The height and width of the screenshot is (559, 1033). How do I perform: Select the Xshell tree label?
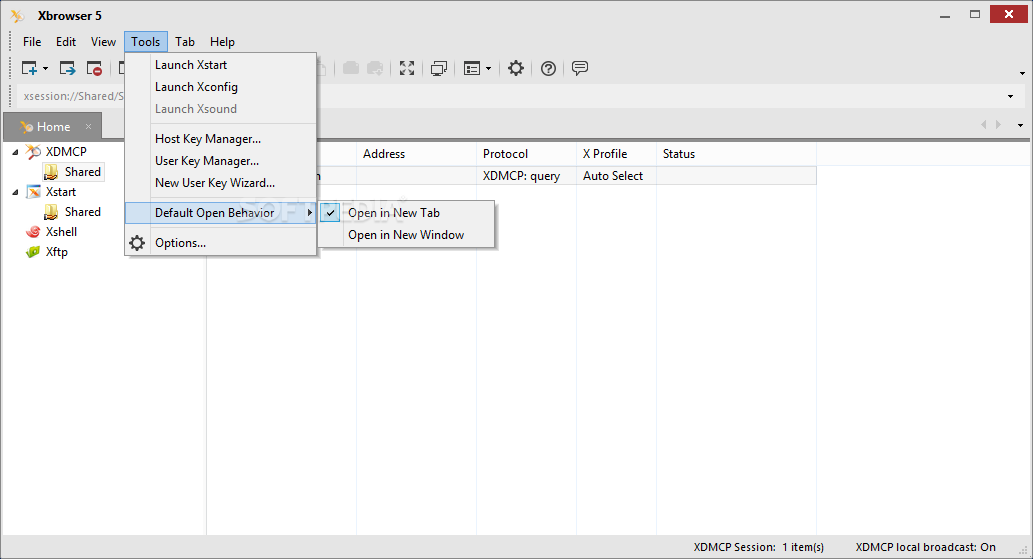coord(61,232)
